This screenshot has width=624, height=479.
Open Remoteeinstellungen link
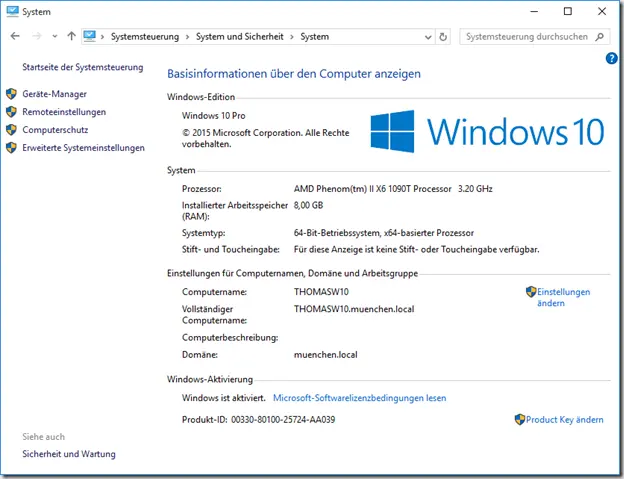(x=64, y=112)
